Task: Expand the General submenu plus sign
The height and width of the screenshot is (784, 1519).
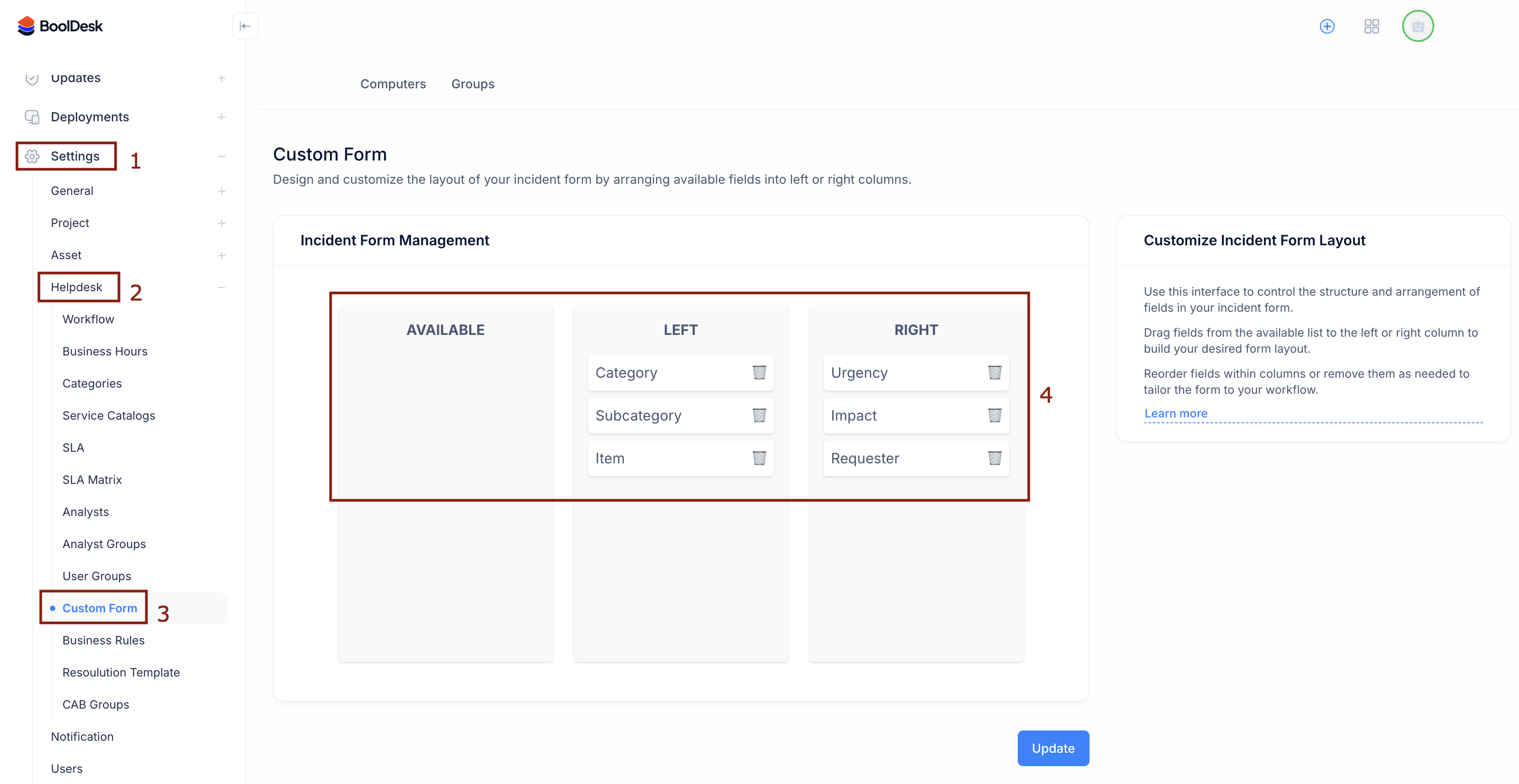Action: point(221,191)
